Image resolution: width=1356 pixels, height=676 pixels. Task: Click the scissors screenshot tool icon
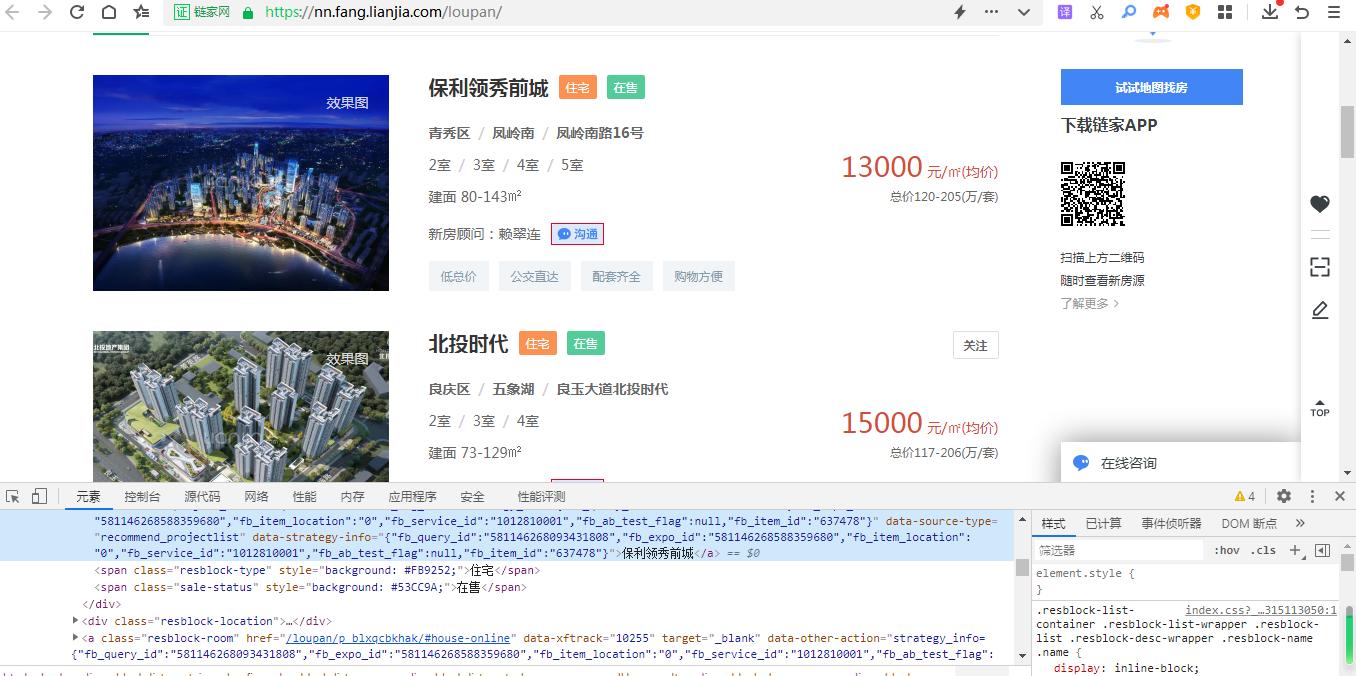point(1097,12)
